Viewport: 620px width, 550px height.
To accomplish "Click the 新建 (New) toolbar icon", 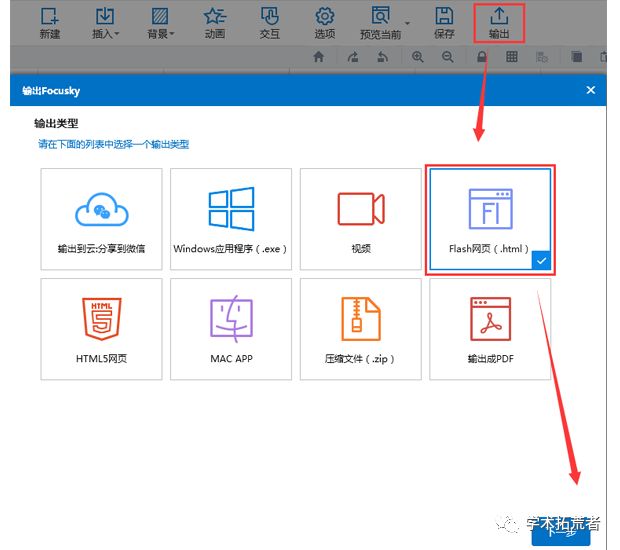I will 50,23.
